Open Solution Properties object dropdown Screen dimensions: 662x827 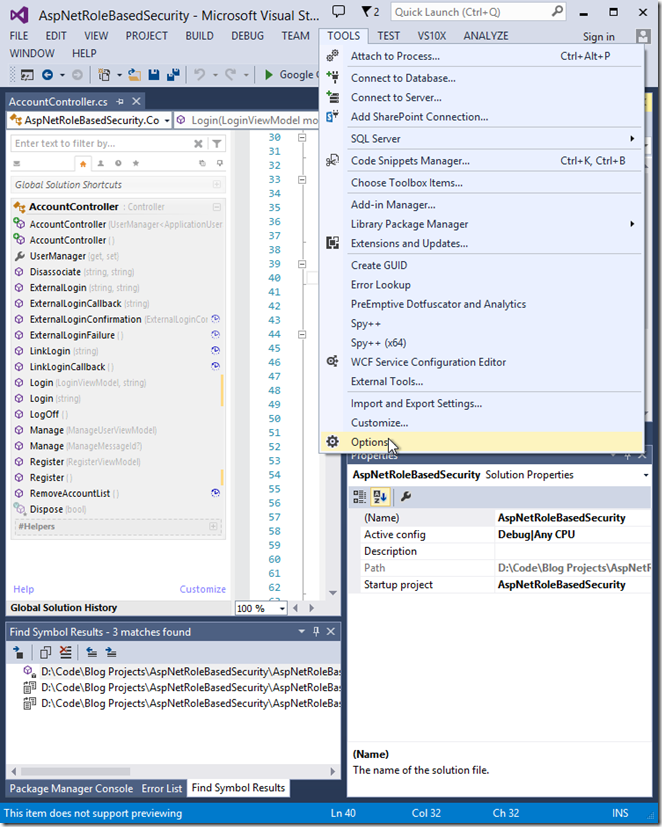[x=646, y=475]
